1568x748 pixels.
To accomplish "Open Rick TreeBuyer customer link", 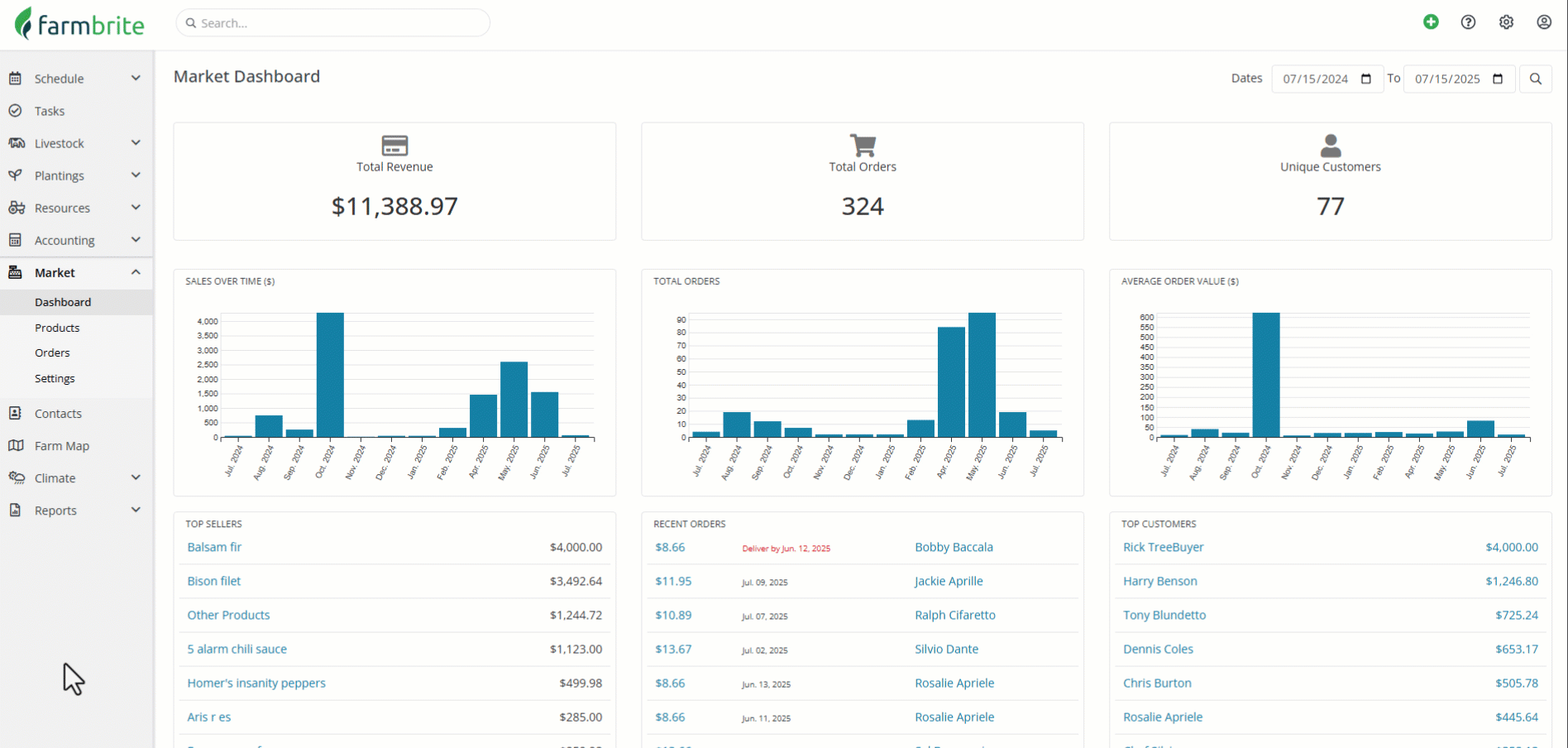I will click(x=1163, y=547).
